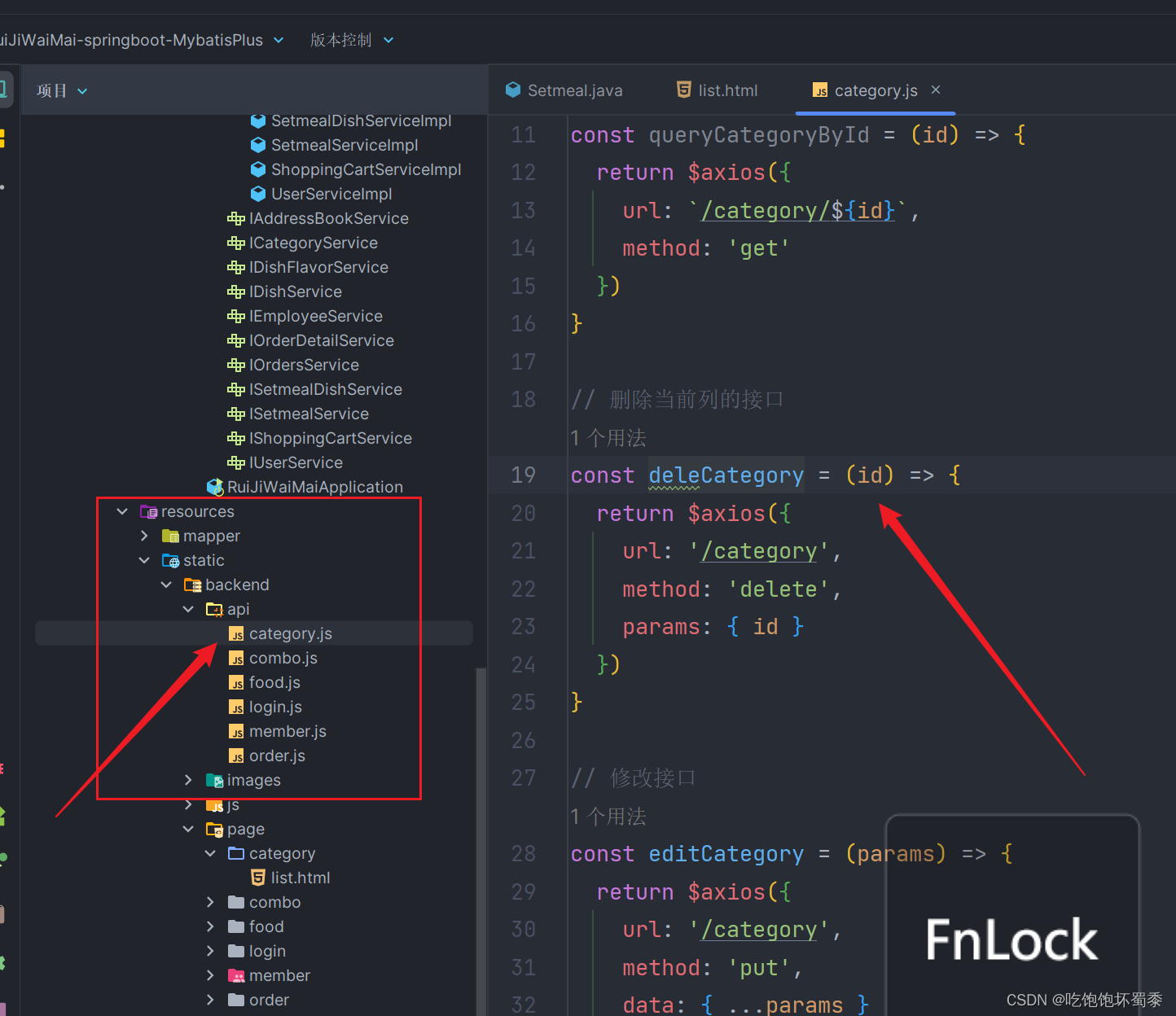
Task: Open the 项目 view dropdown
Action: click(62, 90)
